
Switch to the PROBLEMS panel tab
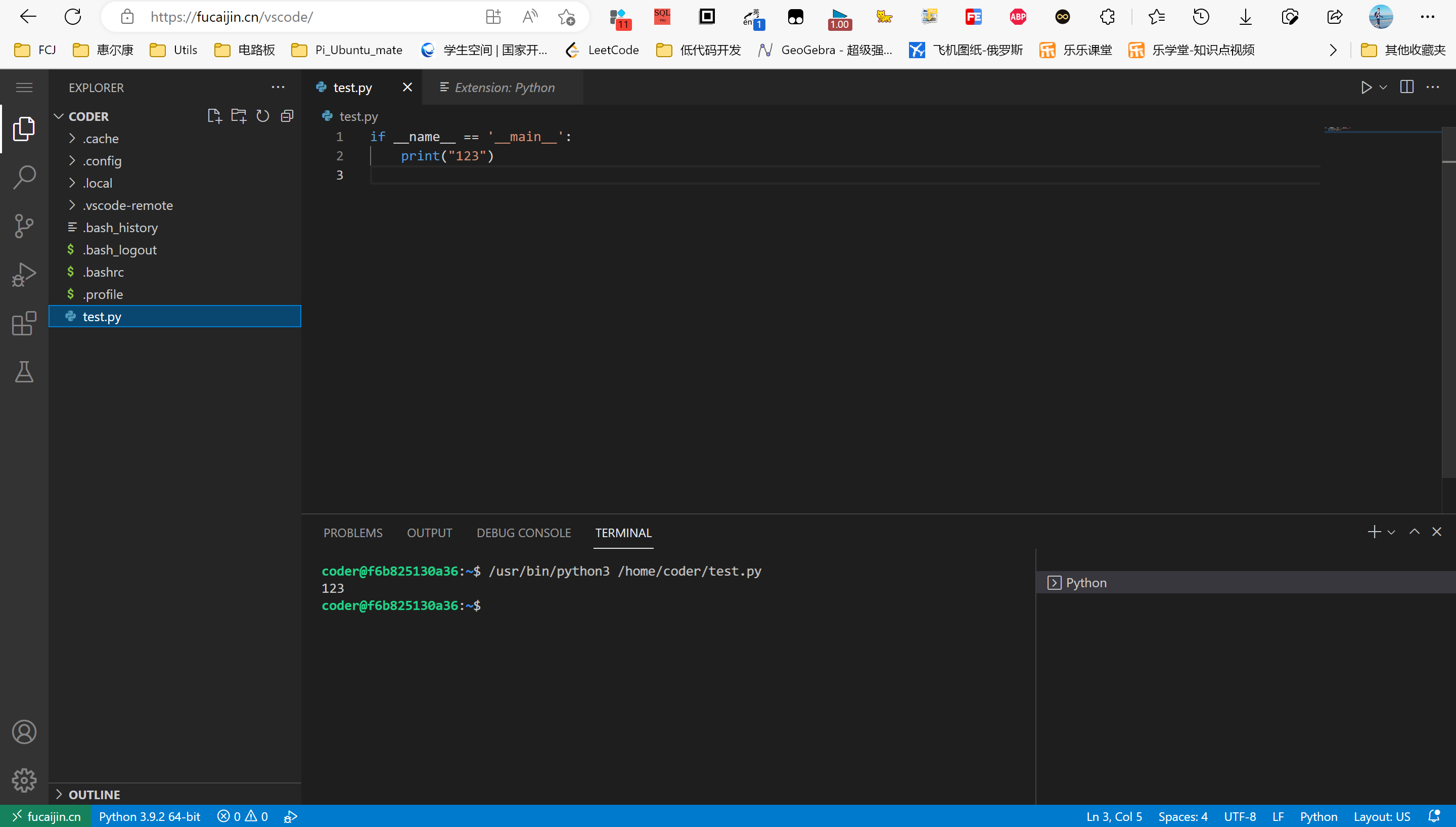pyautogui.click(x=352, y=533)
